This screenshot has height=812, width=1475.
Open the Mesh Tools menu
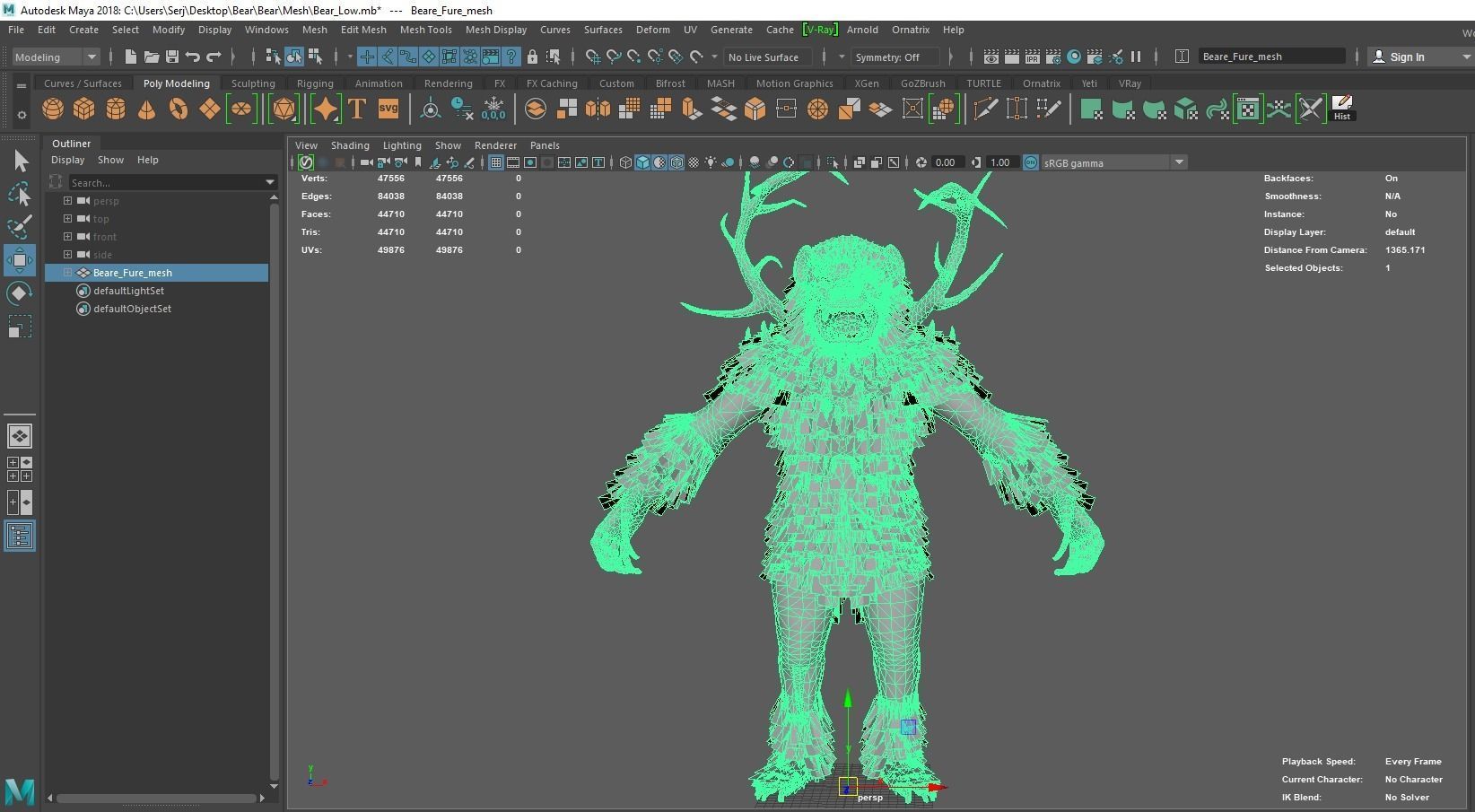pyautogui.click(x=425, y=30)
